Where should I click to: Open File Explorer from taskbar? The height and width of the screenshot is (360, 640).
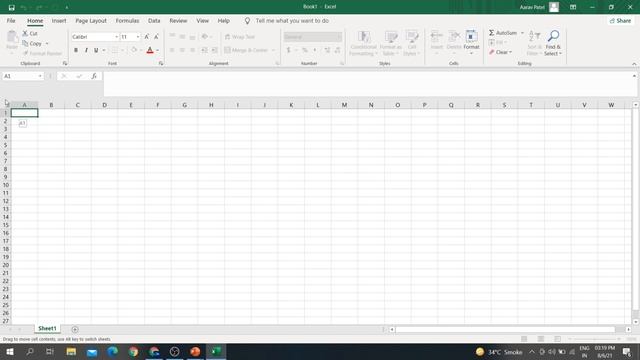71,351
